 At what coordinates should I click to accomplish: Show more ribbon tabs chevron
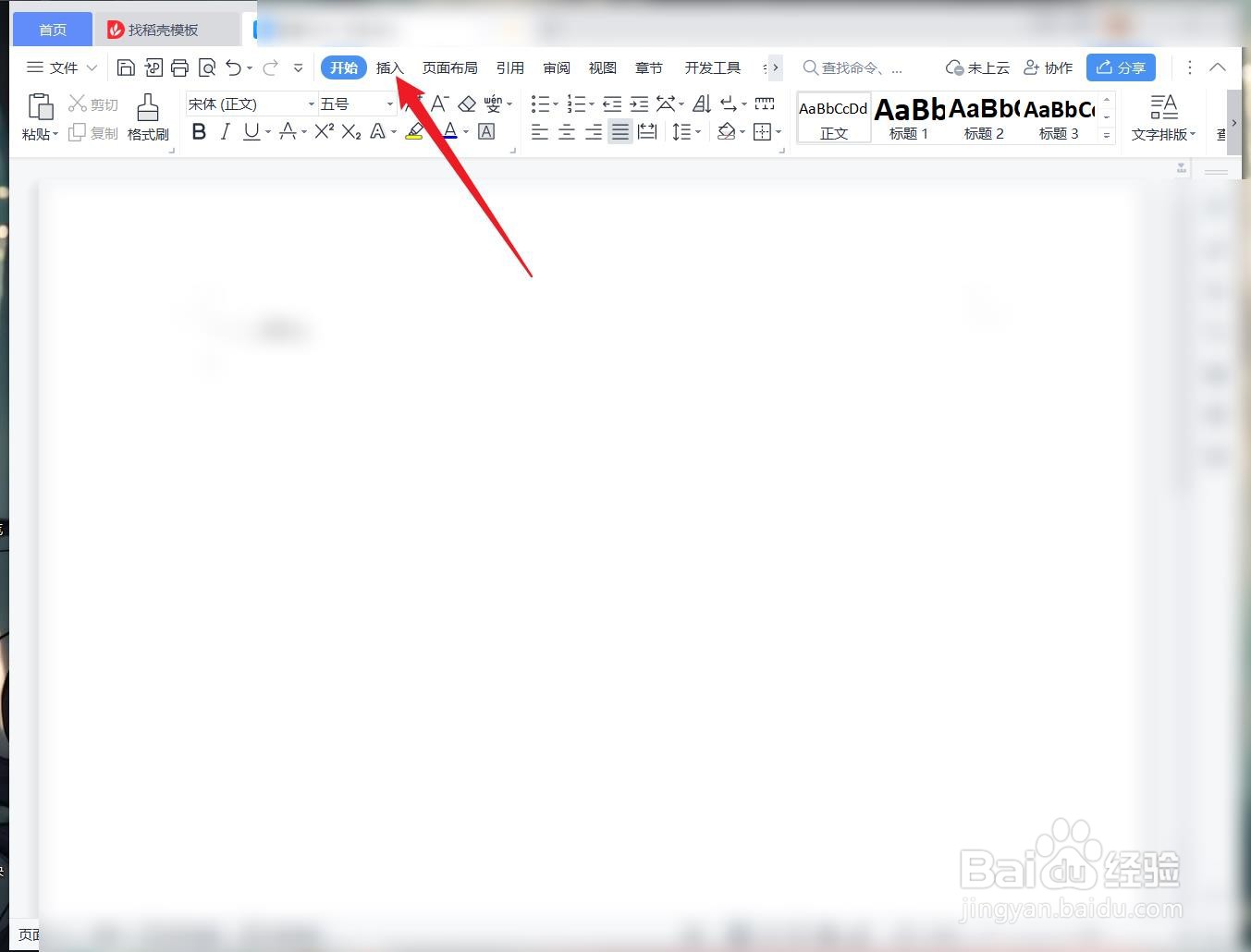click(x=775, y=67)
